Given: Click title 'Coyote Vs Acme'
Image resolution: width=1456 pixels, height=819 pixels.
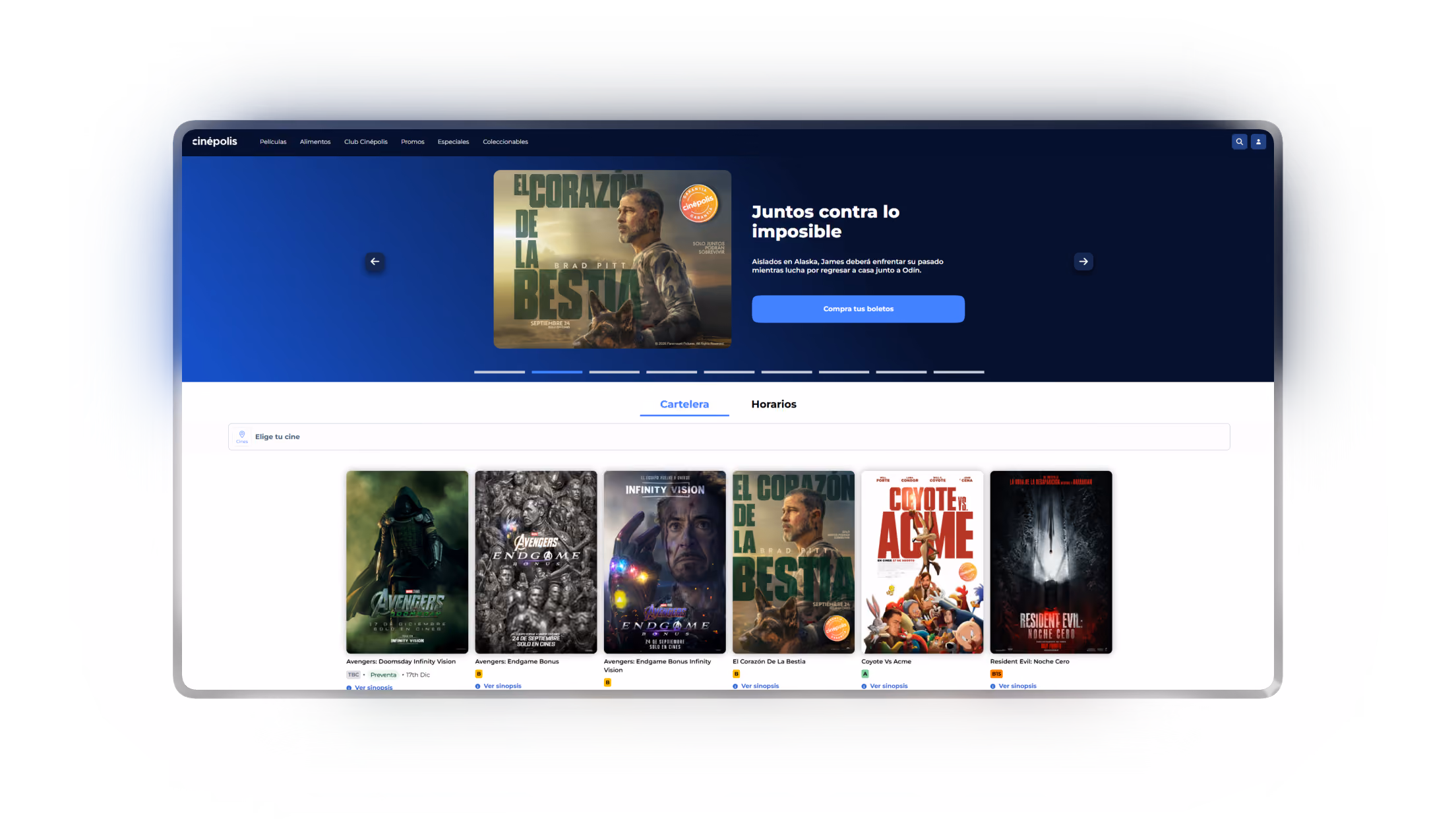Looking at the screenshot, I should 886,661.
